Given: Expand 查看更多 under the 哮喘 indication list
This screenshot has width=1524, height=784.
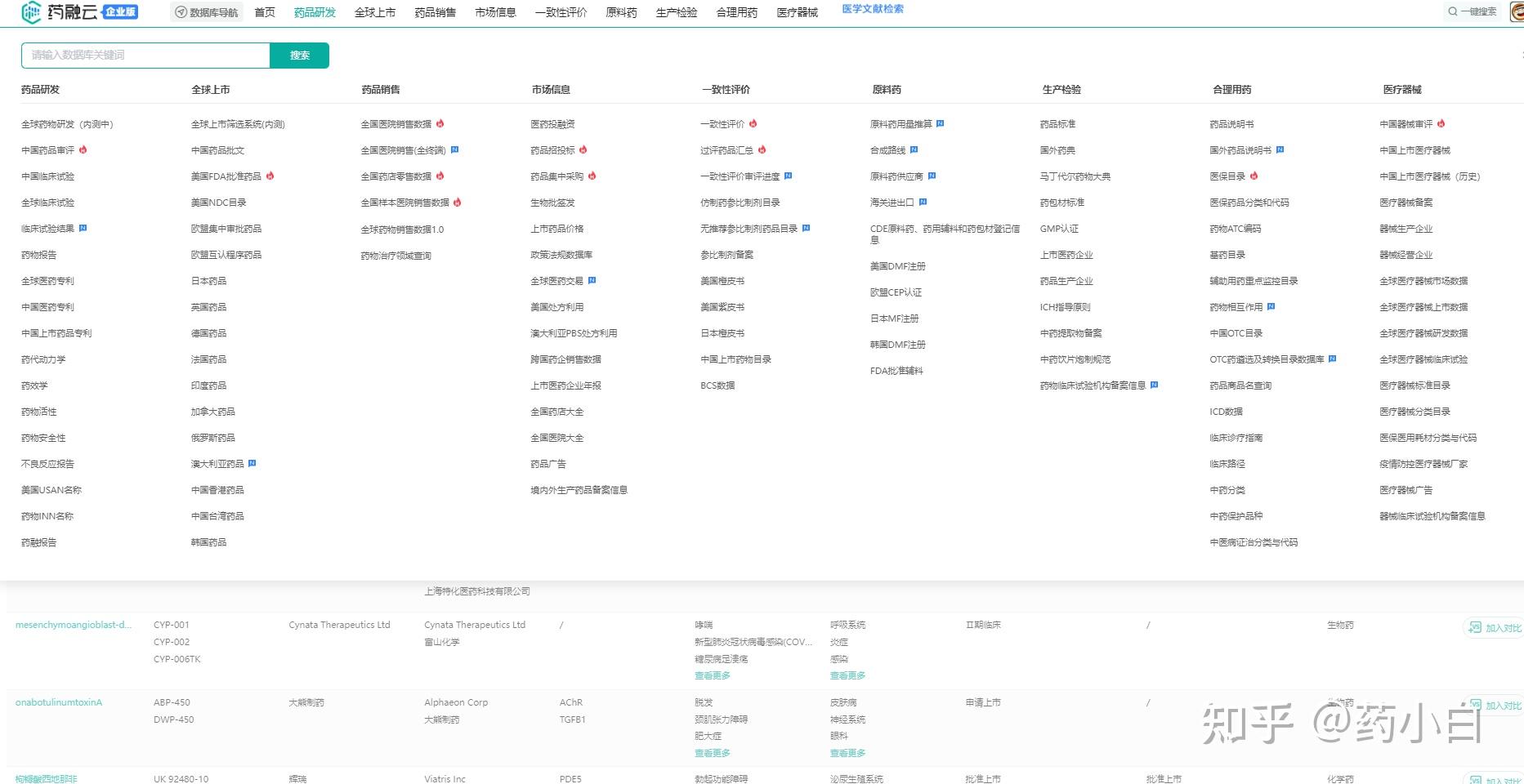Looking at the screenshot, I should pos(712,675).
